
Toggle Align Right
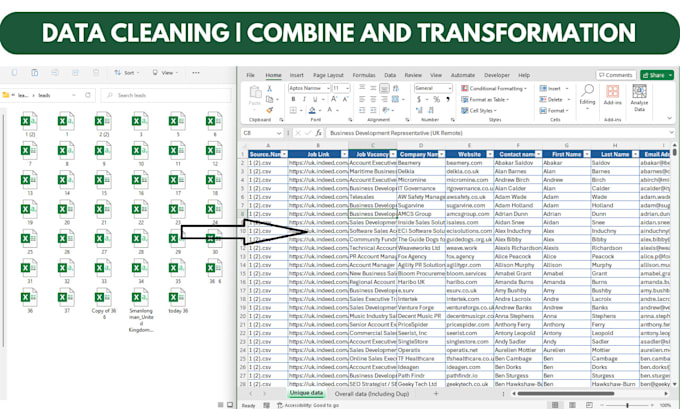click(x=384, y=99)
